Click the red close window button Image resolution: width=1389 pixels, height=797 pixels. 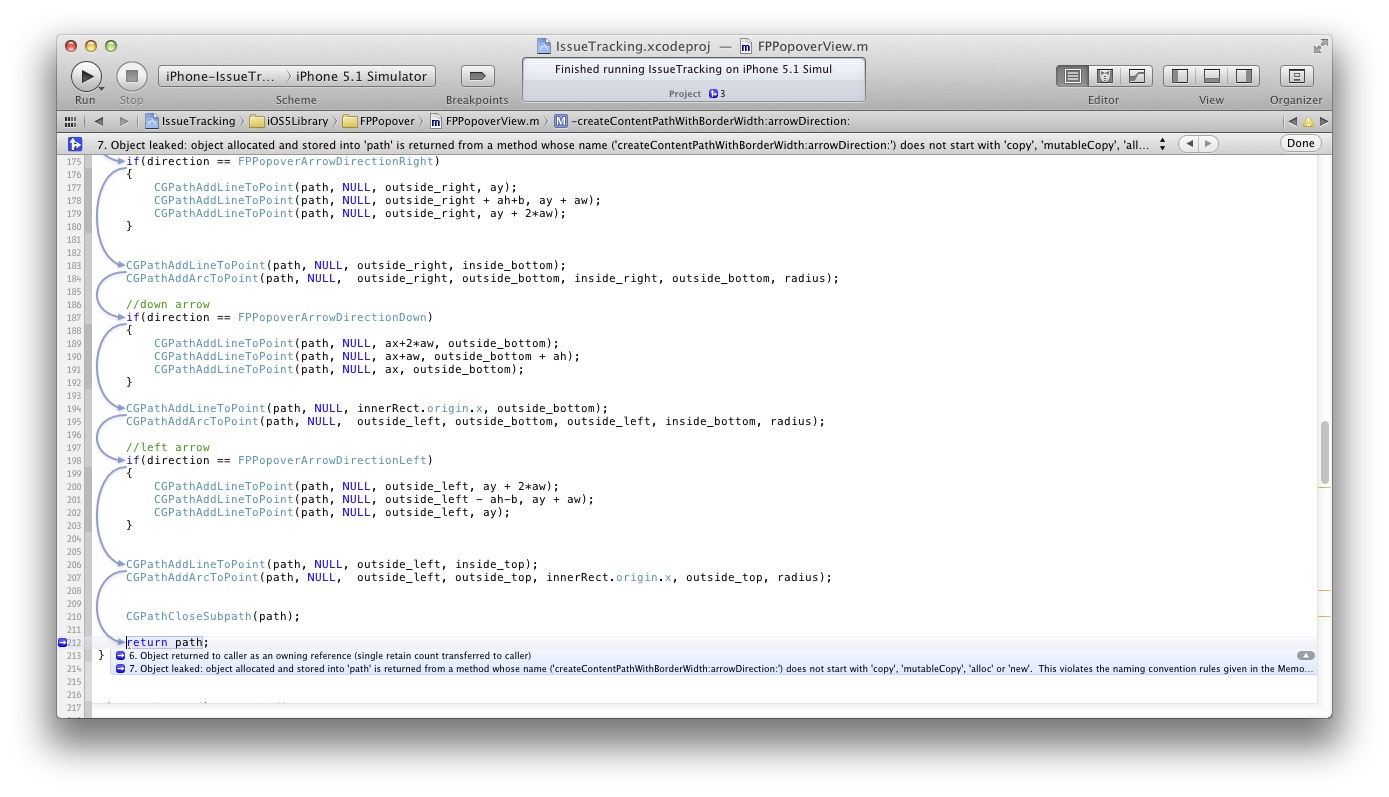coord(71,46)
